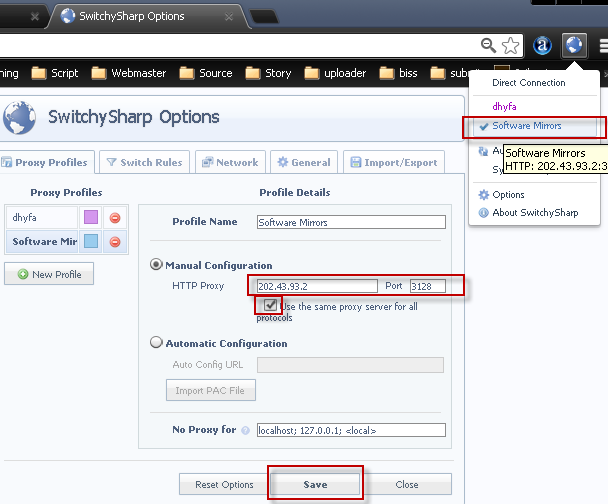Open the Chrome menu icon
Viewport: 608px width, 504px height.
(x=603, y=45)
